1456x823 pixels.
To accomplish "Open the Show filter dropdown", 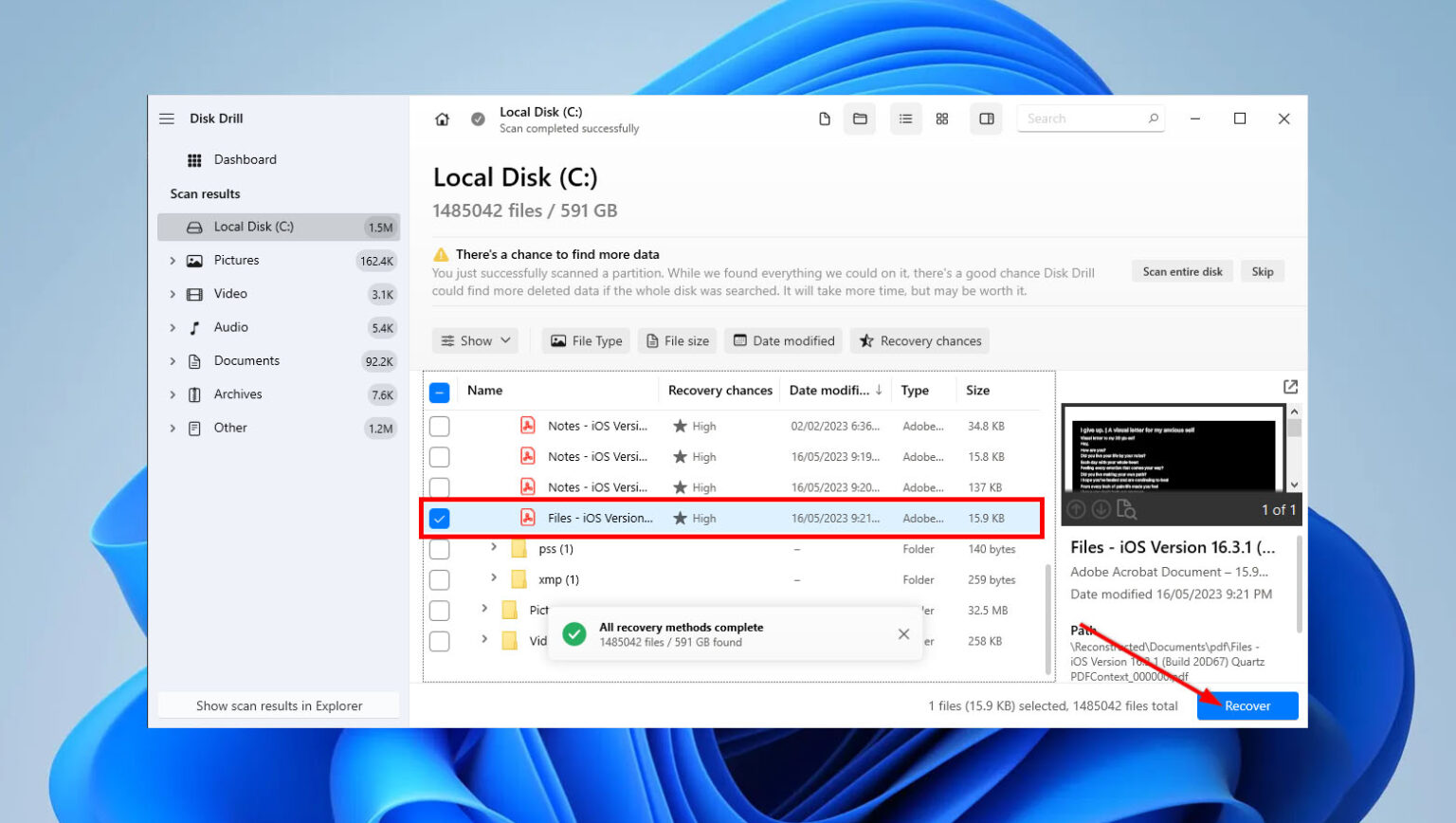I will (475, 340).
